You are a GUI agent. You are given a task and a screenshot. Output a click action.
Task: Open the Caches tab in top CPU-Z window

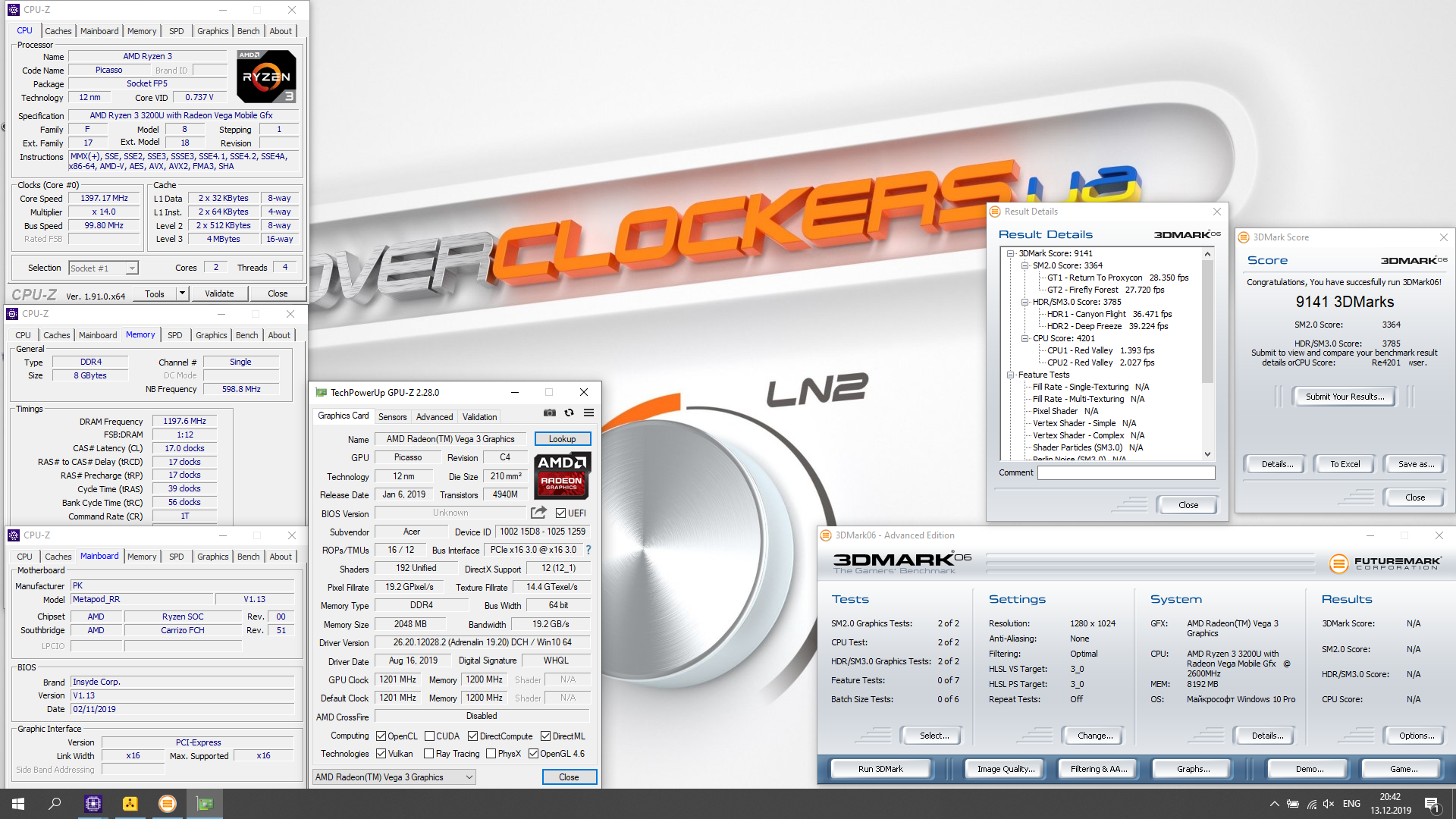[x=58, y=31]
